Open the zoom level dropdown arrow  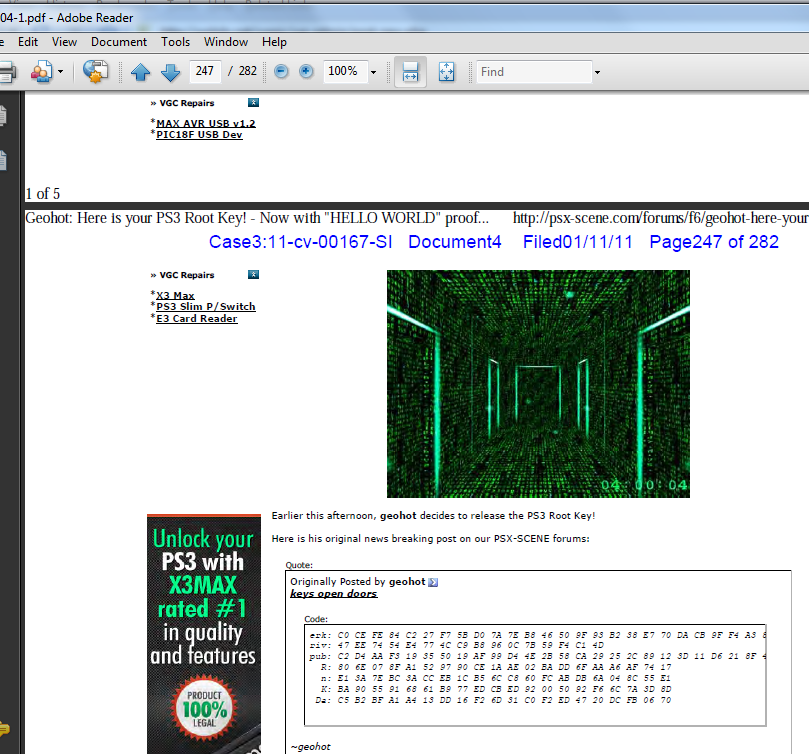coord(373,72)
